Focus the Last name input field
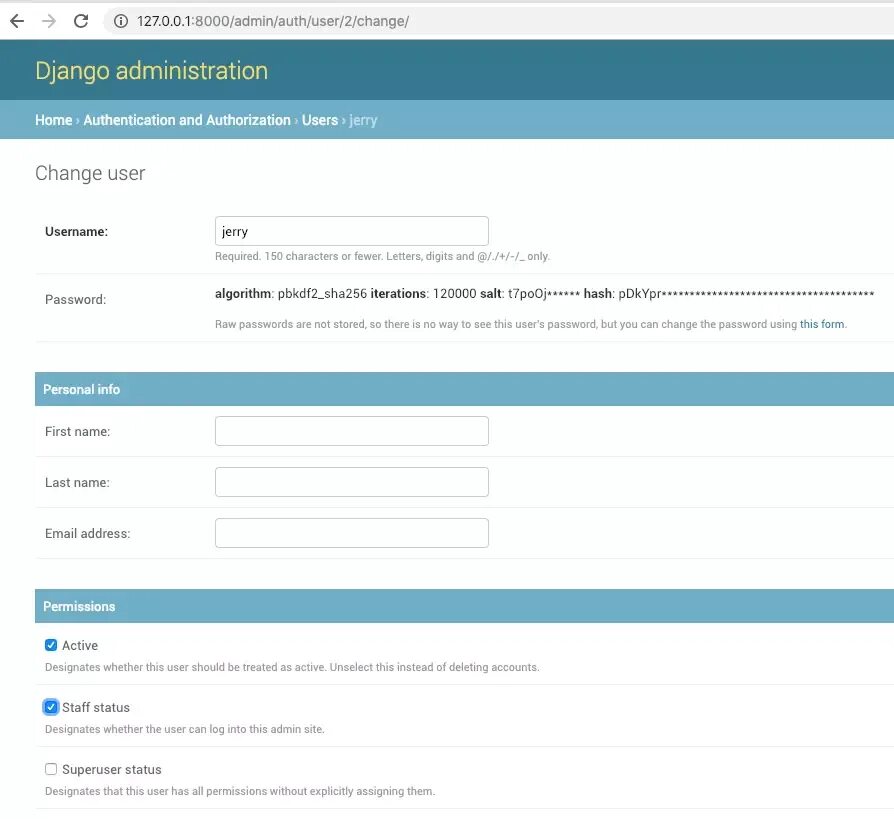 click(x=352, y=482)
